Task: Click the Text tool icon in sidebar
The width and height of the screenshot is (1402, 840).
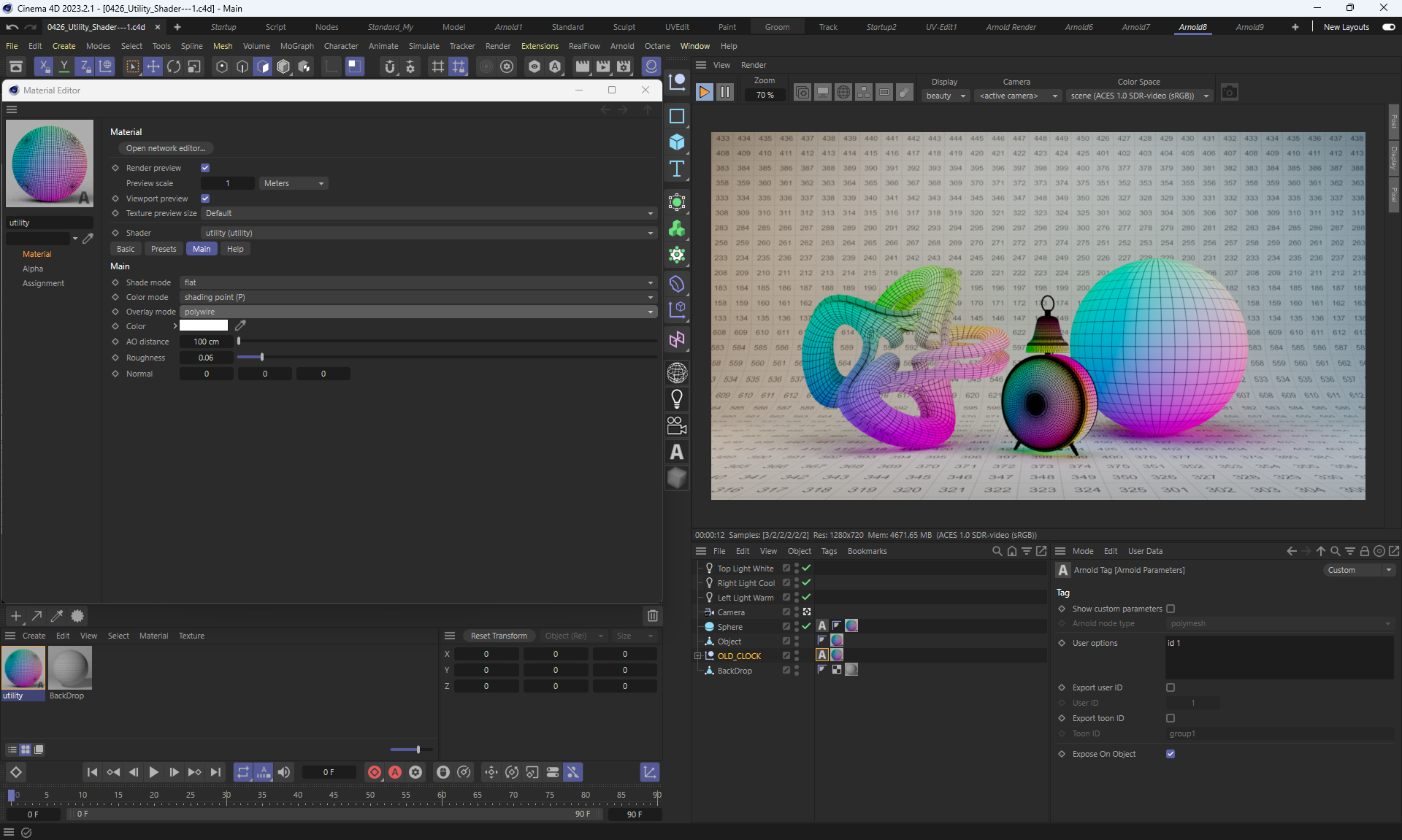Action: [677, 169]
